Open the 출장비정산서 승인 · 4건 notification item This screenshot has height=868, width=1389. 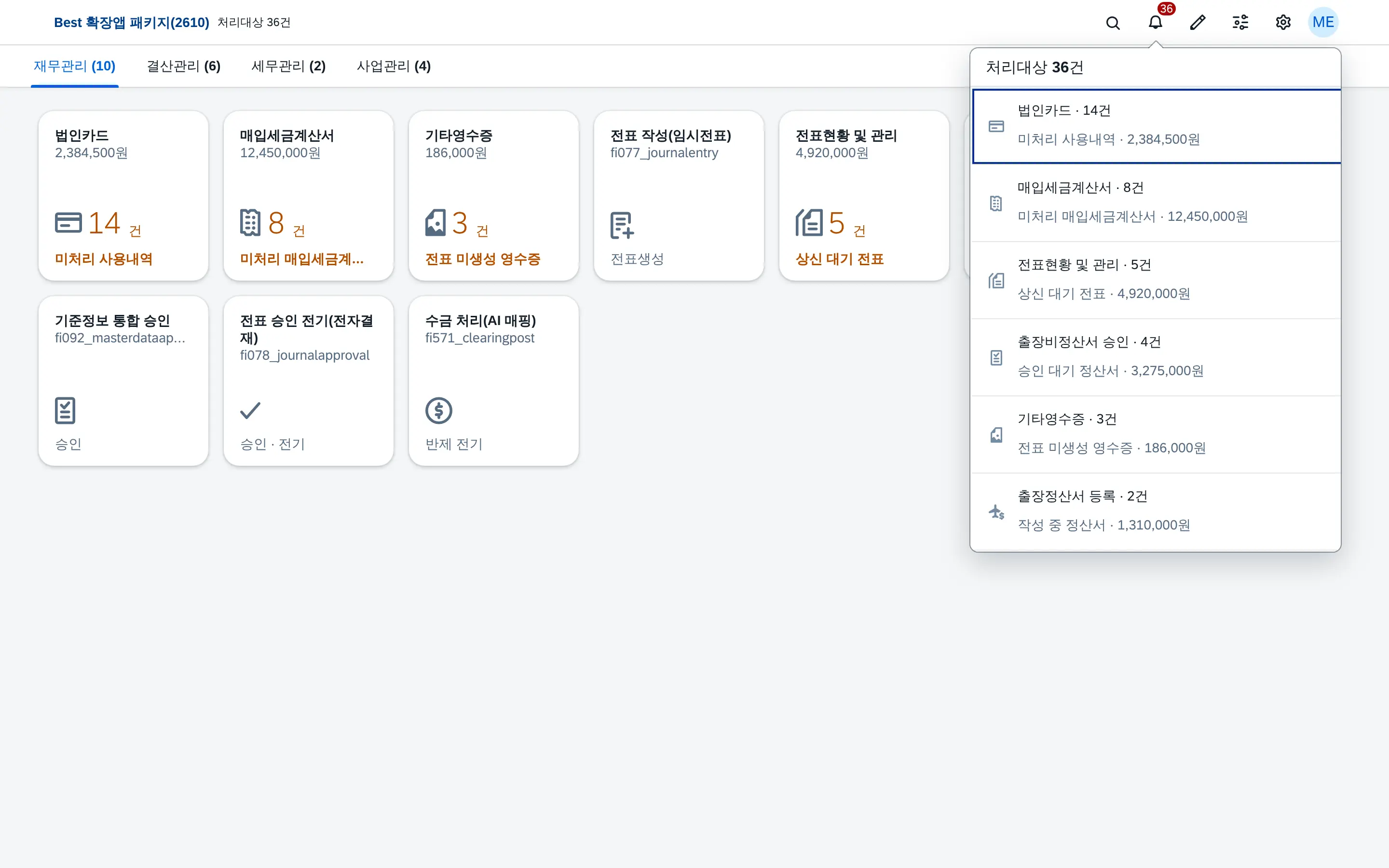pyautogui.click(x=1156, y=357)
